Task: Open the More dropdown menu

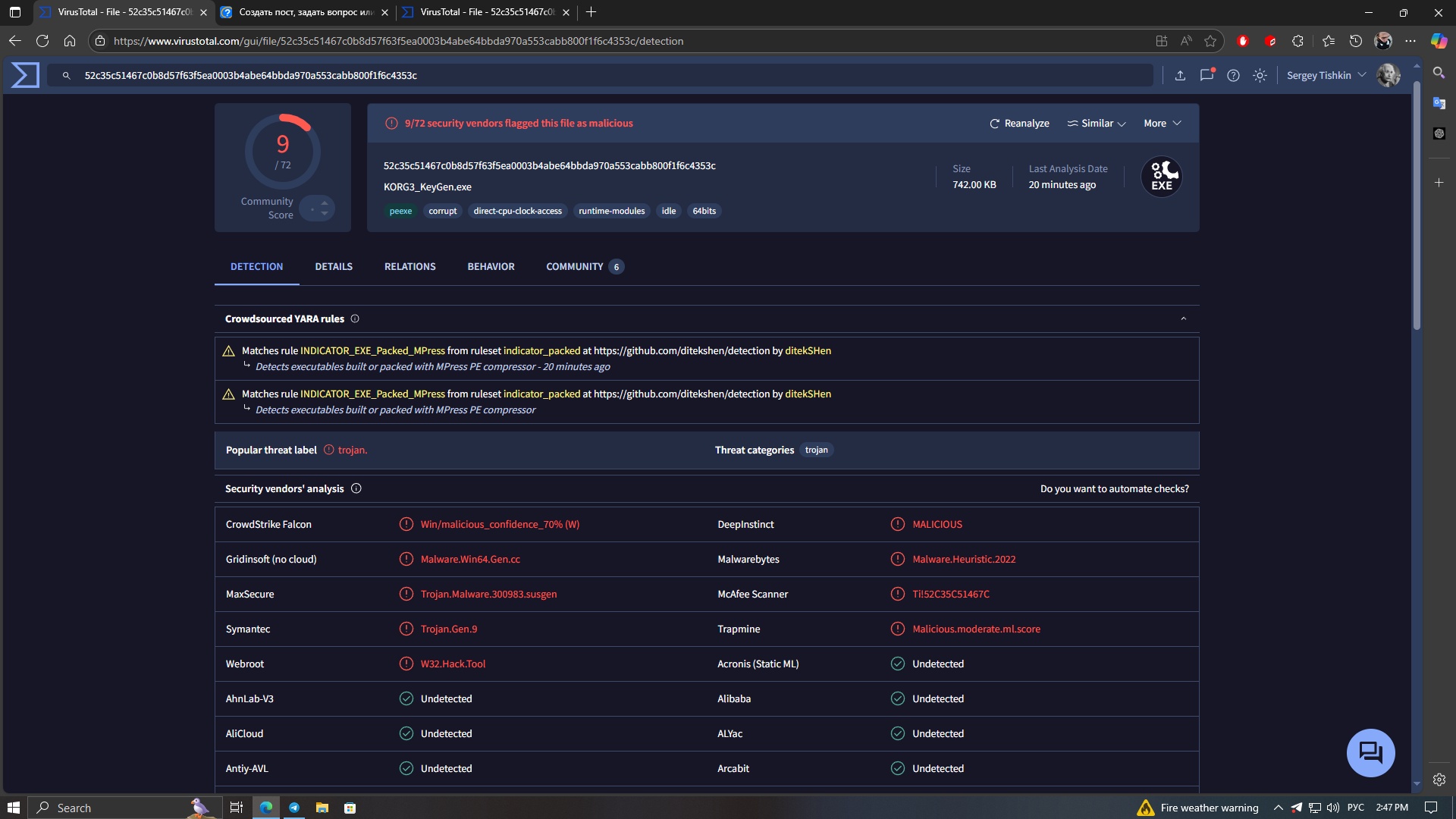Action: 1162,123
